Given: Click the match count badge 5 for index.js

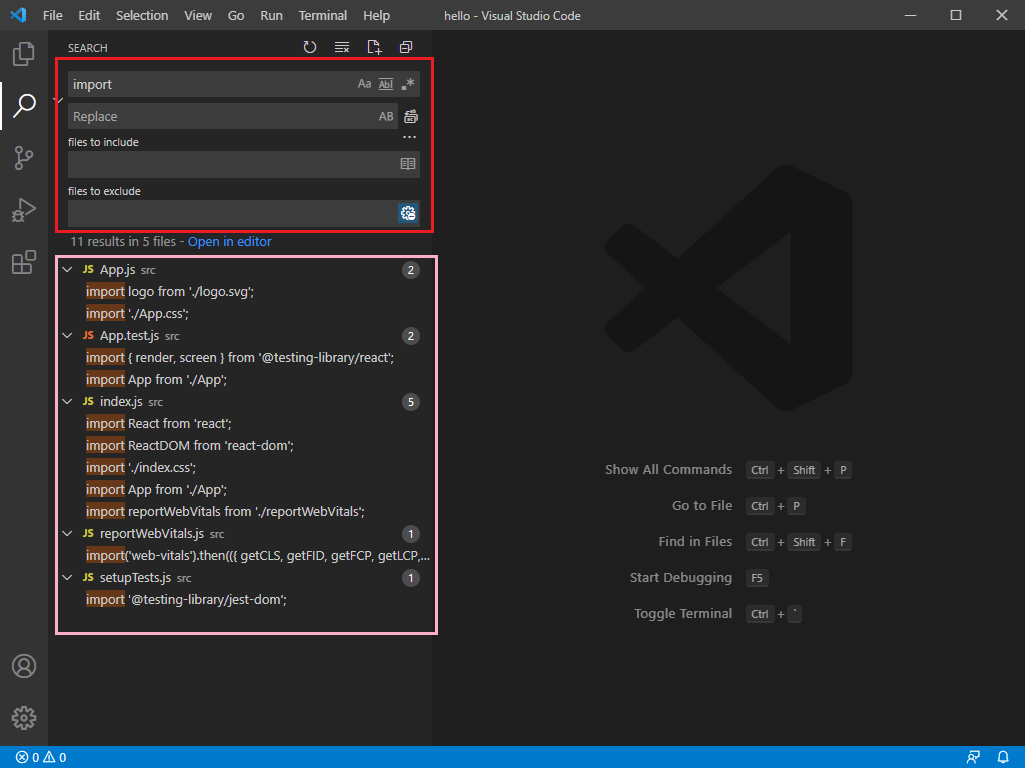Looking at the screenshot, I should click(x=411, y=402).
